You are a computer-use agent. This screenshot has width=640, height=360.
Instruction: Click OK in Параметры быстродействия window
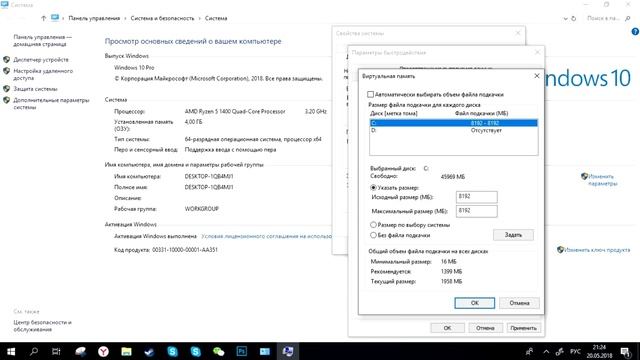pyautogui.click(x=447, y=328)
